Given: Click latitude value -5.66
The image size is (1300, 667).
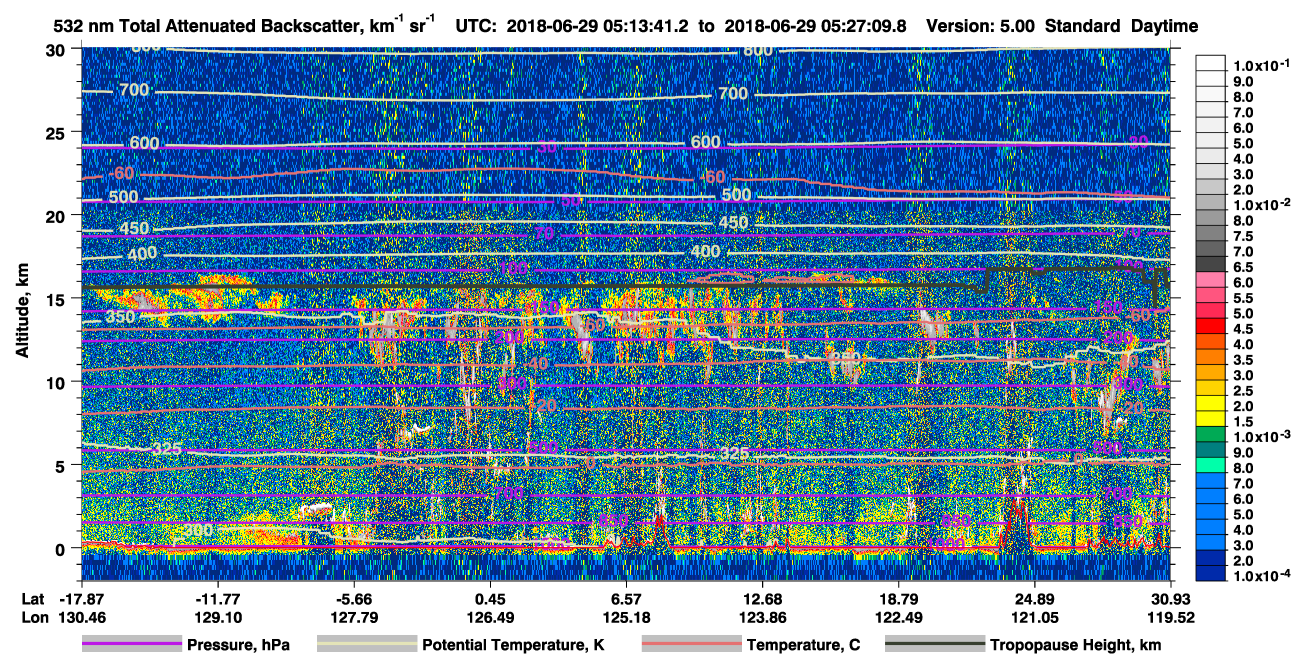Looking at the screenshot, I should (356, 599).
